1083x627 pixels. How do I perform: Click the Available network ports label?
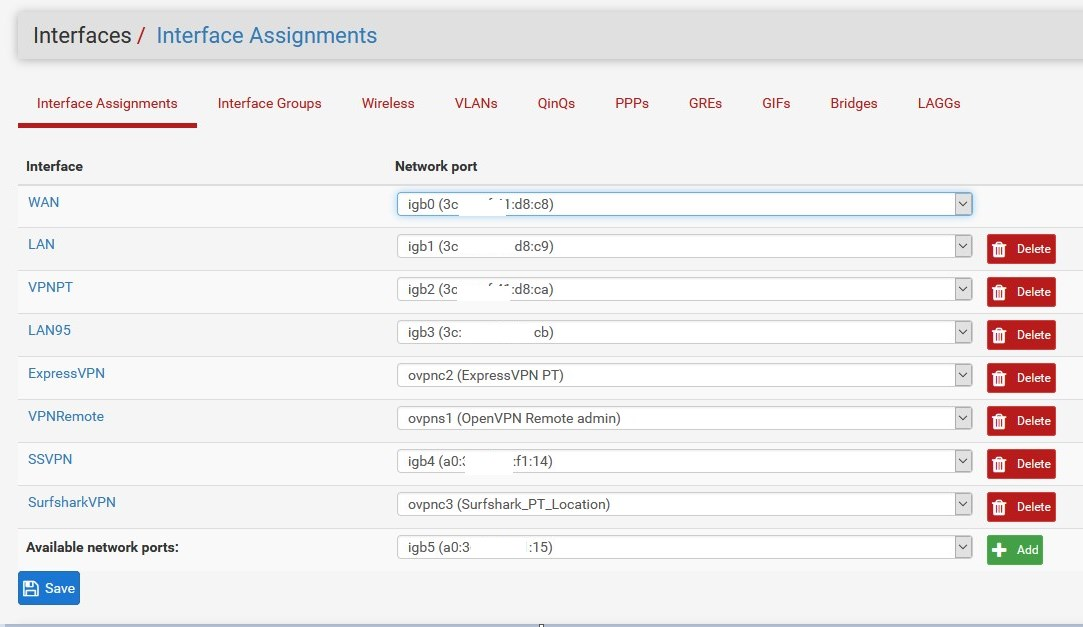tap(102, 548)
